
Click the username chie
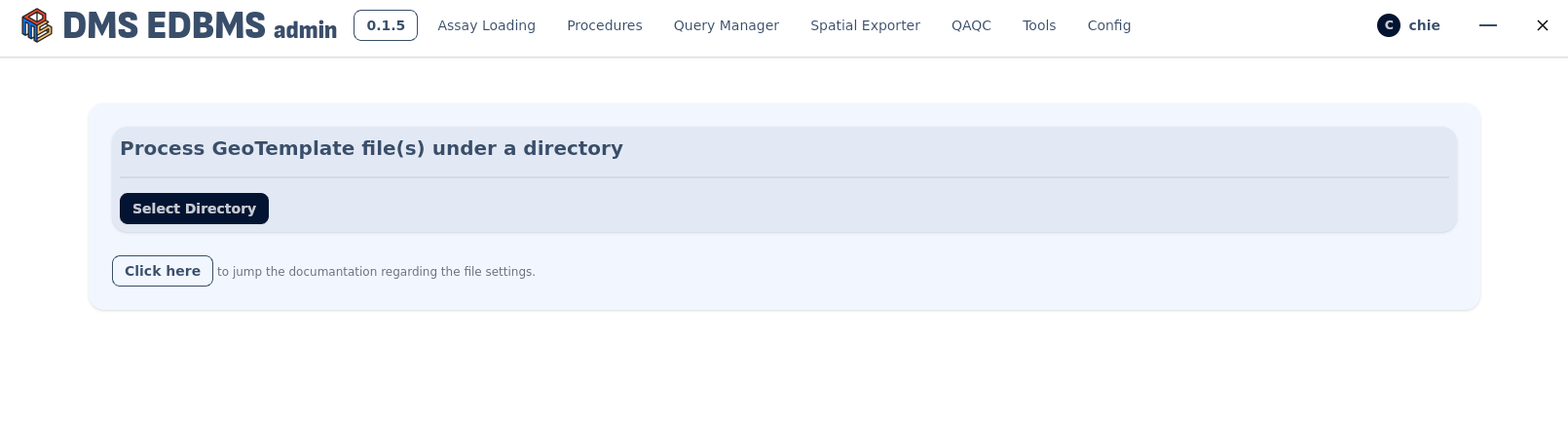(x=1424, y=25)
